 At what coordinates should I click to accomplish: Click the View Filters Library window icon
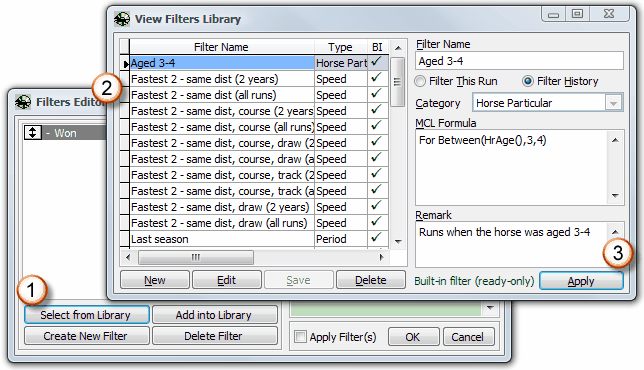coord(122,19)
